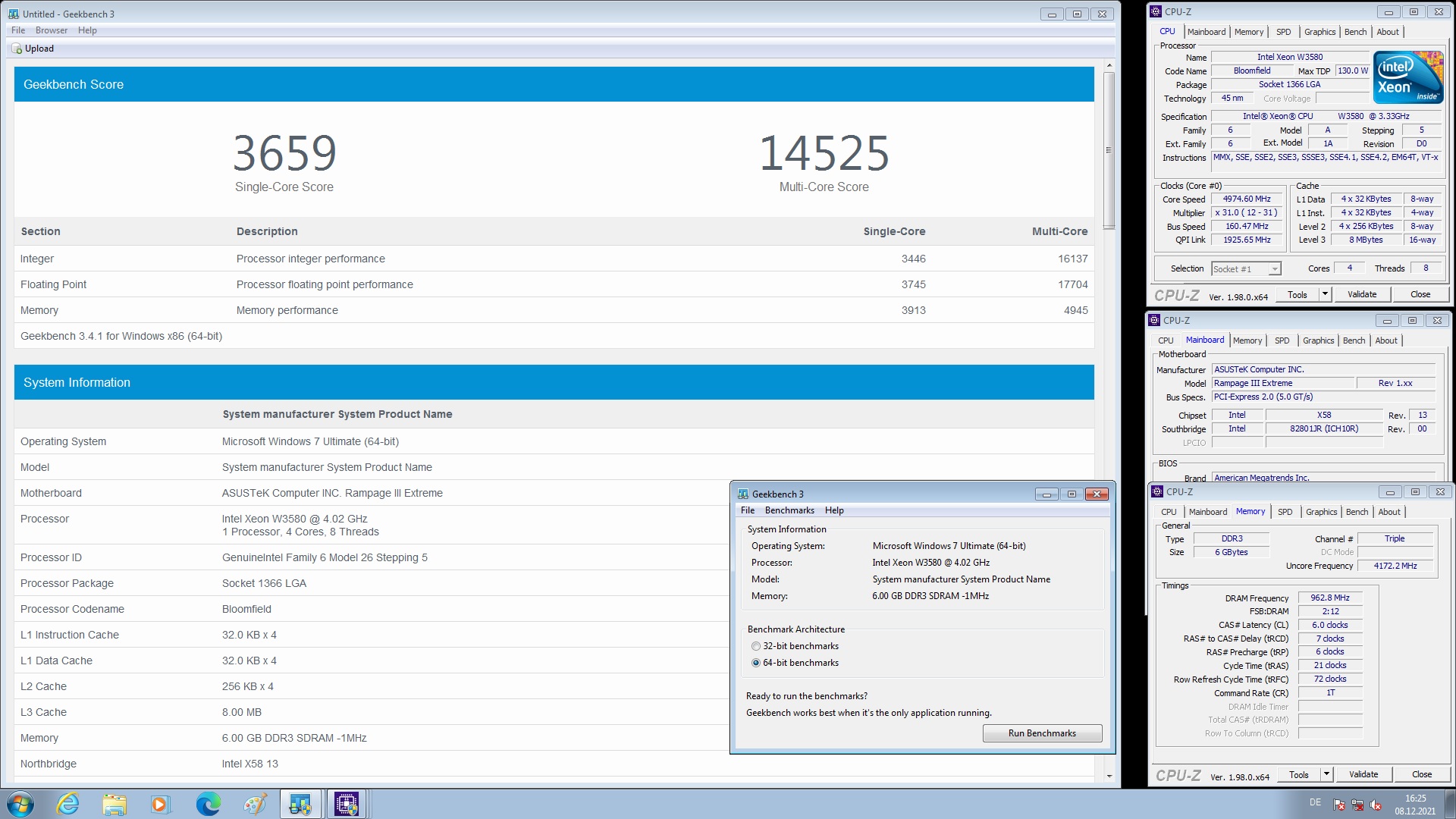Open File menu in Untitled - Geekbench 3 window
Image resolution: width=1456 pixels, height=819 pixels.
tap(18, 30)
